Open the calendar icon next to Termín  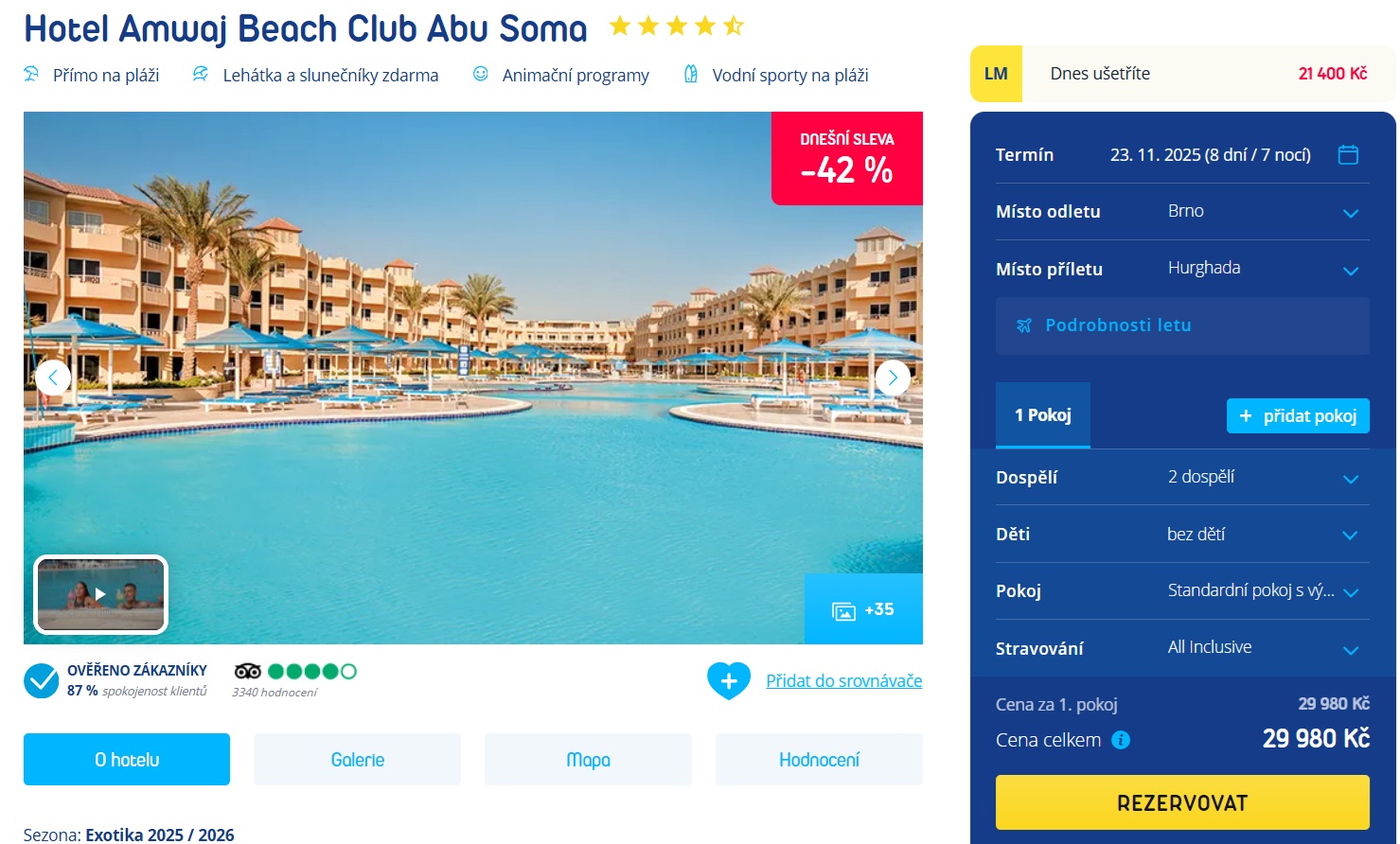click(x=1348, y=154)
